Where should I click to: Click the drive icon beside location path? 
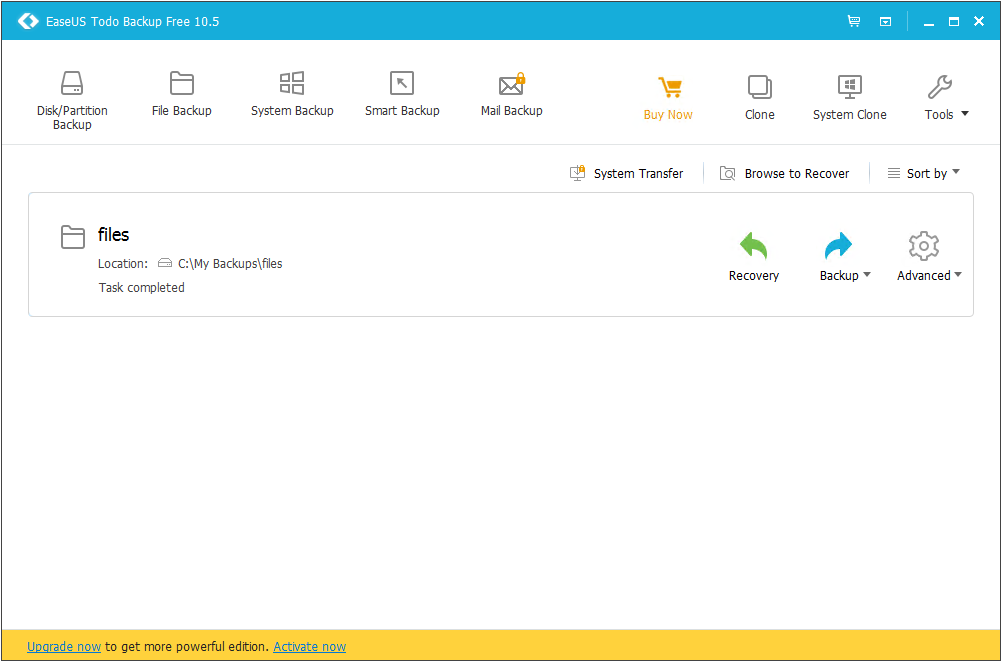coord(165,263)
